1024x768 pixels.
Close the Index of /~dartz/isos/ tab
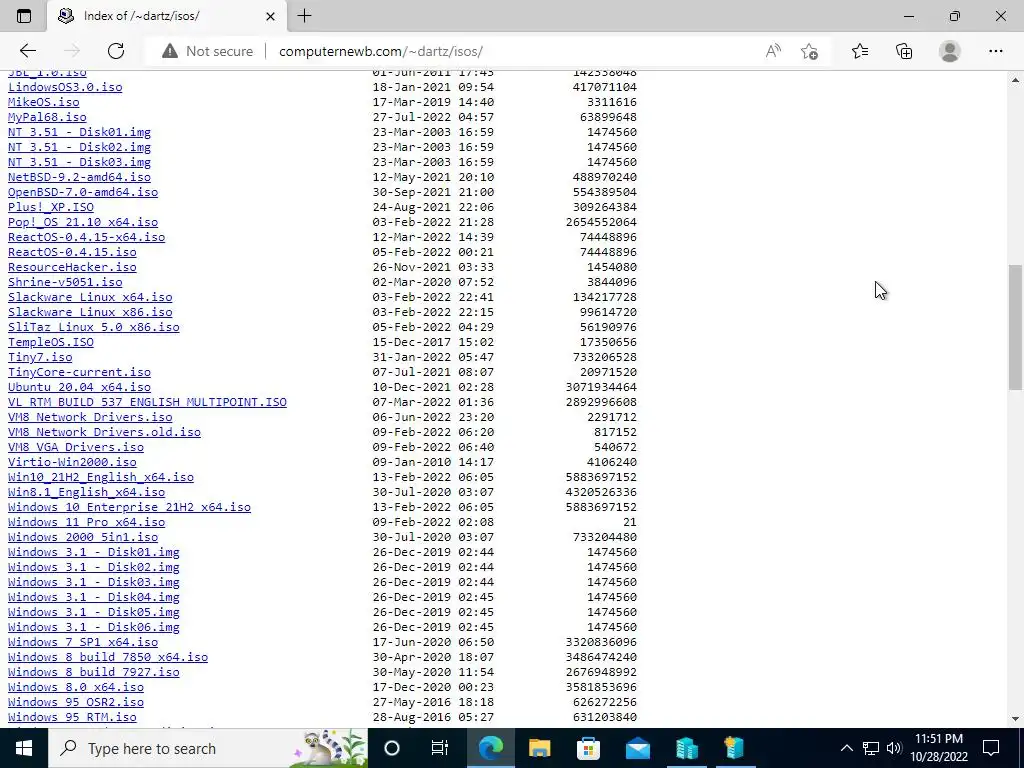[270, 16]
